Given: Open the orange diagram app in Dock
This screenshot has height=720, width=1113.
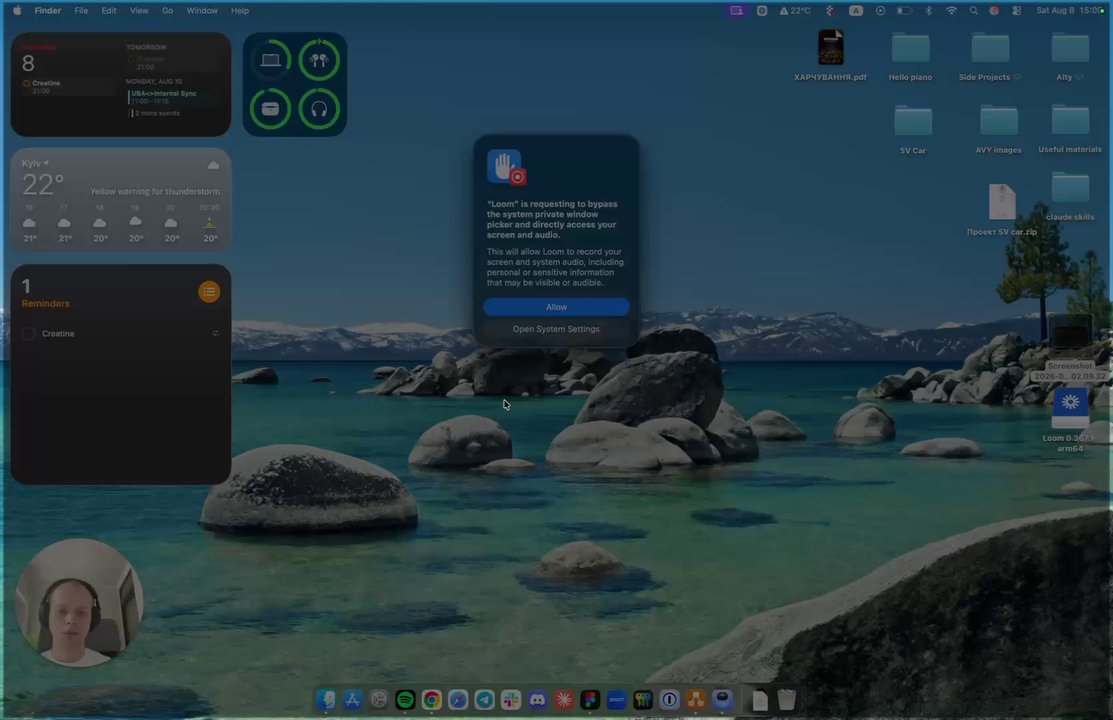Looking at the screenshot, I should point(696,700).
